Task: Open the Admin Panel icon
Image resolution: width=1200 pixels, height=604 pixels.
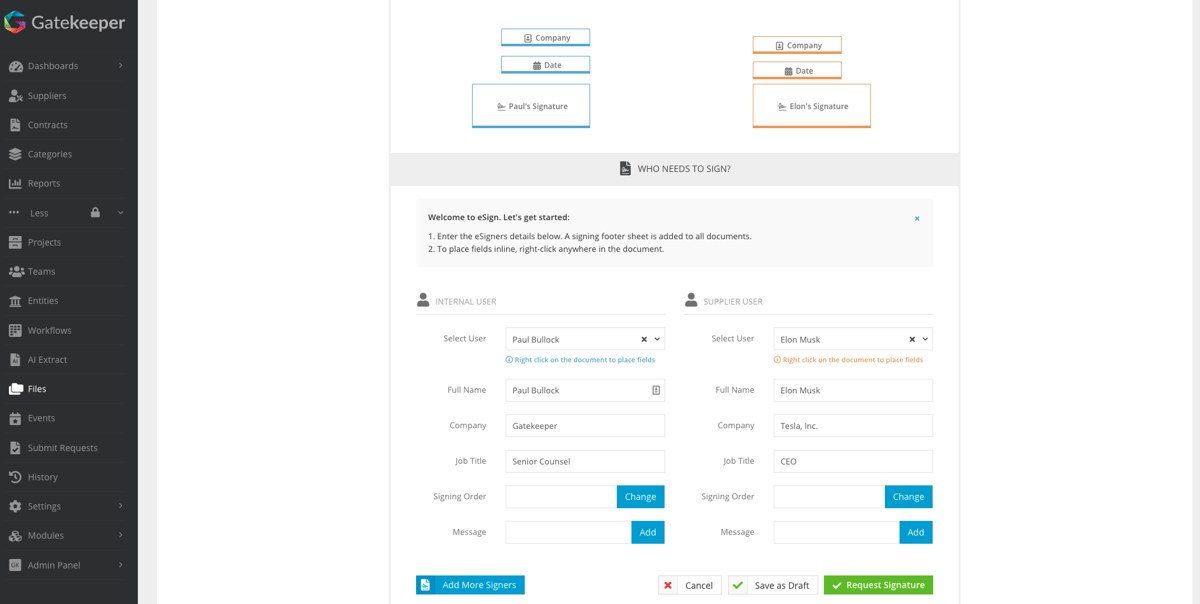Action: [x=15, y=565]
